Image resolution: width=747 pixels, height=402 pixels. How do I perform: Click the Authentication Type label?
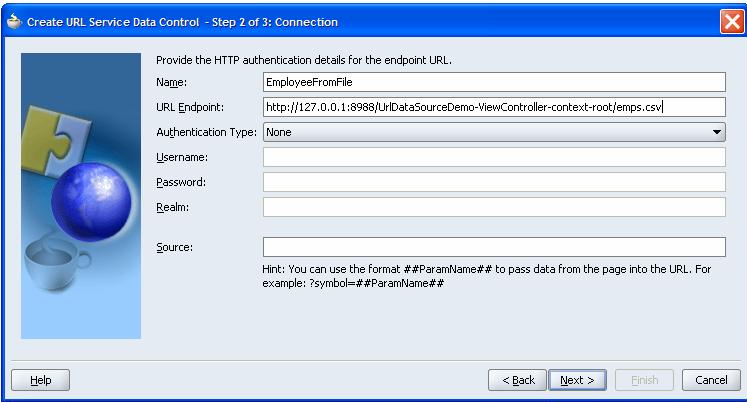pos(206,132)
